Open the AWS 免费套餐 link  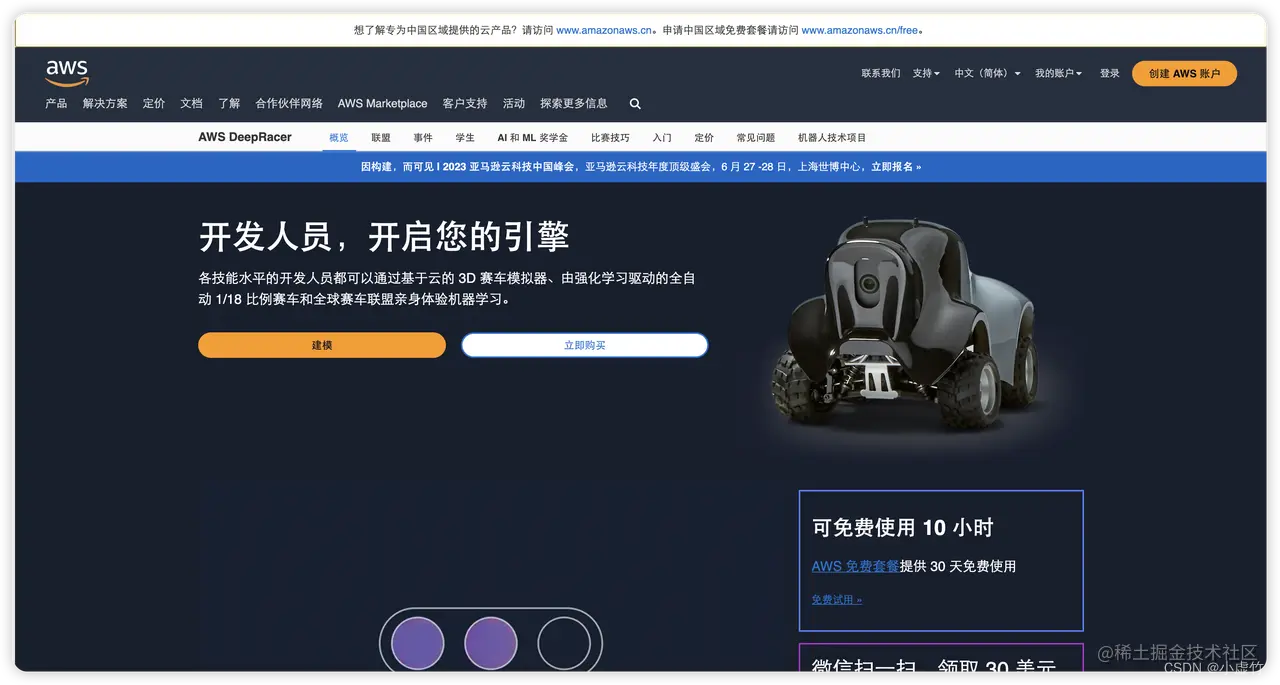point(854,566)
